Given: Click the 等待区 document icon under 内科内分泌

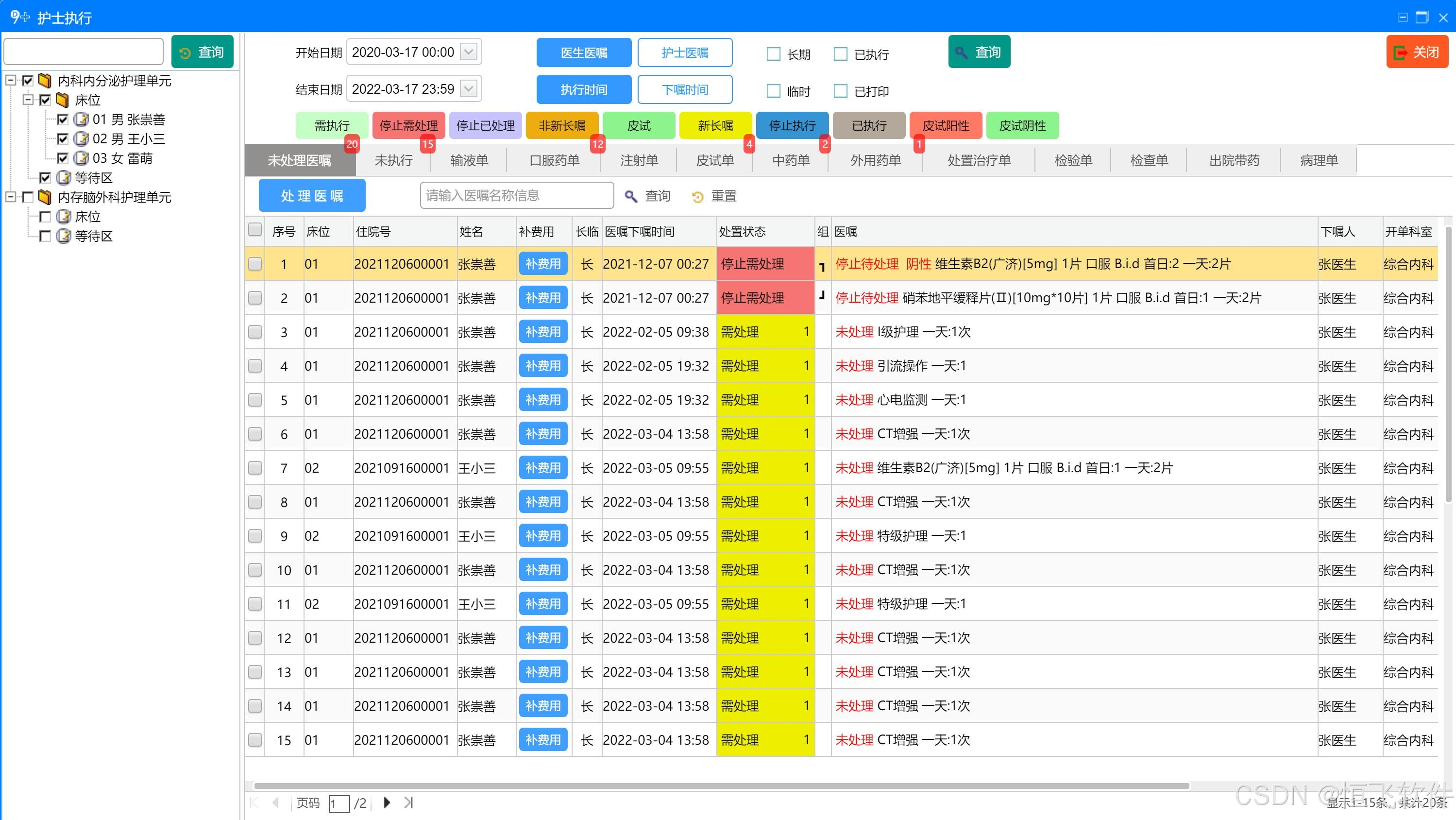Looking at the screenshot, I should 64,178.
